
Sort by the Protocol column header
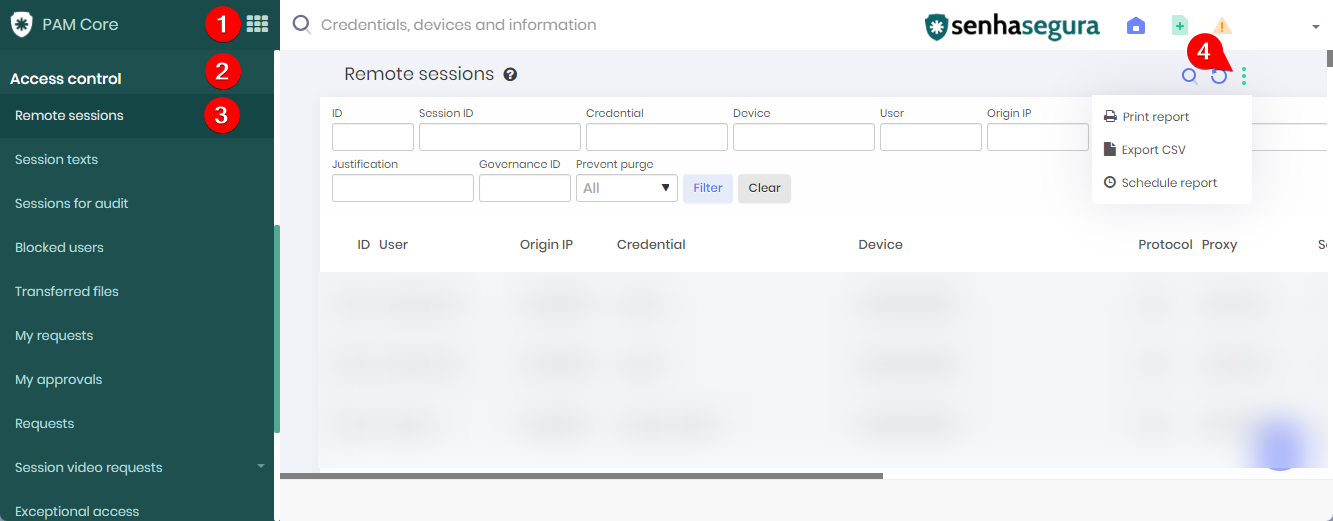(x=1165, y=245)
